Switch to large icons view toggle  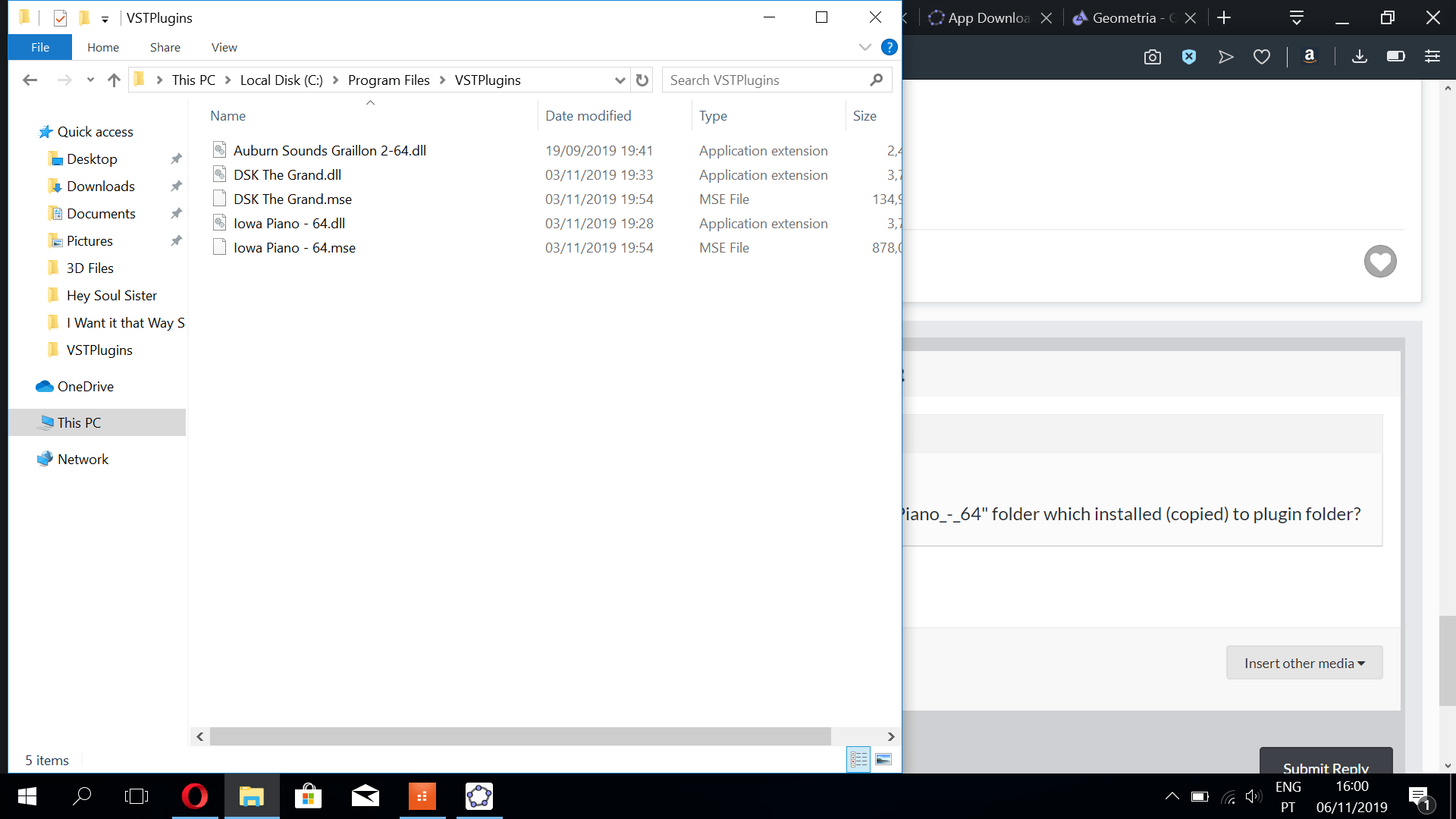point(883,759)
